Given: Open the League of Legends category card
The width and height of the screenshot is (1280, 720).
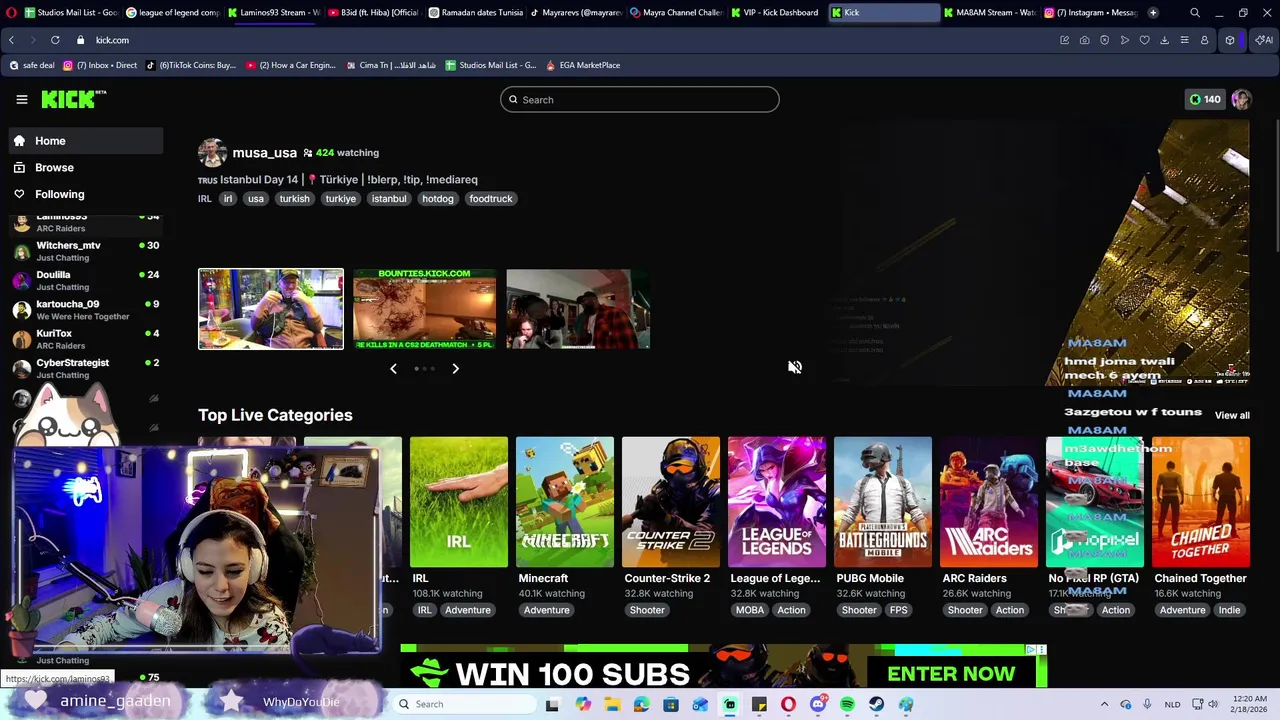Looking at the screenshot, I should tap(777, 502).
